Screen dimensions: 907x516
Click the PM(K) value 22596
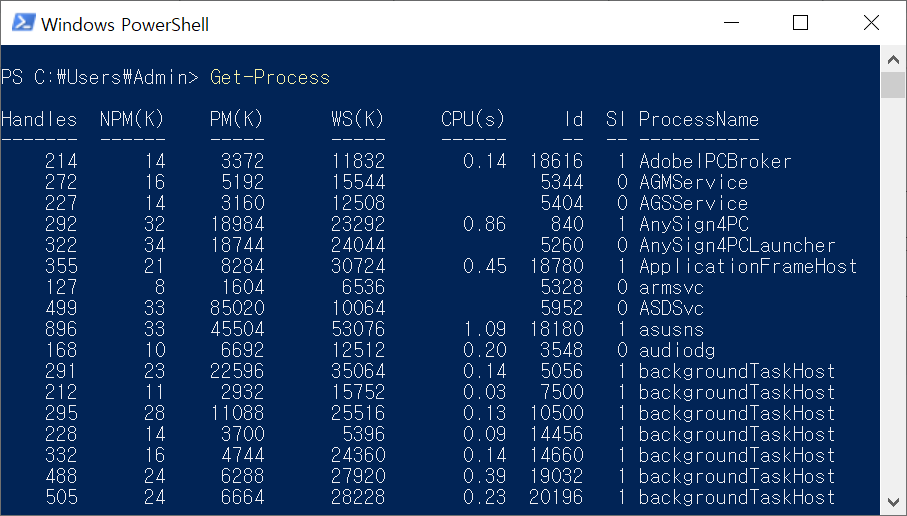coord(237,371)
